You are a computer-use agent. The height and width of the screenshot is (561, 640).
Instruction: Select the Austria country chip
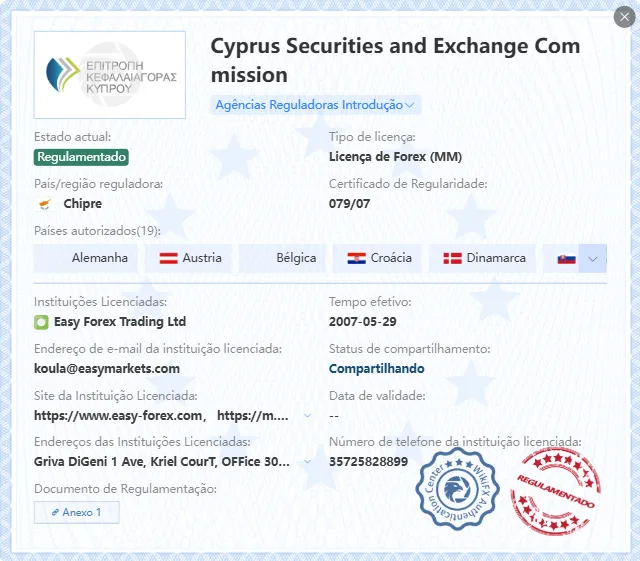(190, 258)
